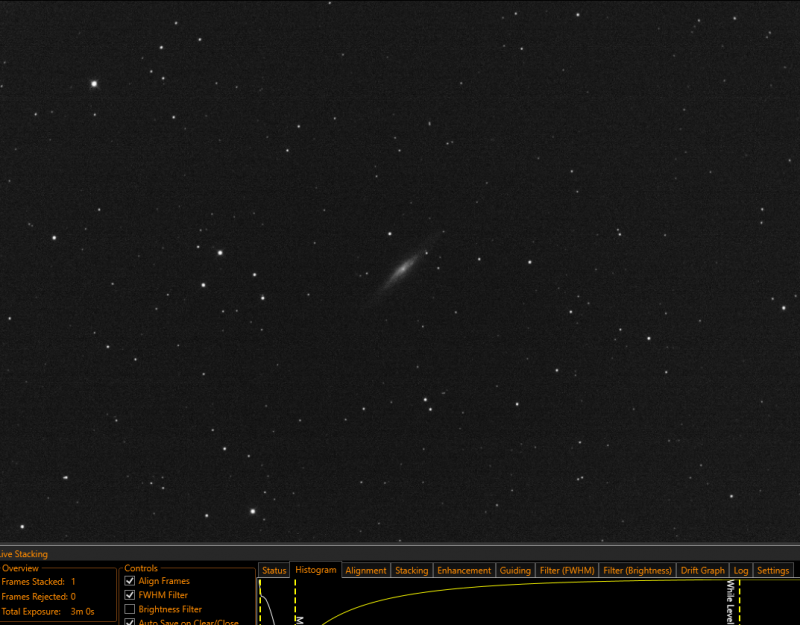The height and width of the screenshot is (625, 800).
Task: Open the Stacking tab
Action: (x=412, y=570)
